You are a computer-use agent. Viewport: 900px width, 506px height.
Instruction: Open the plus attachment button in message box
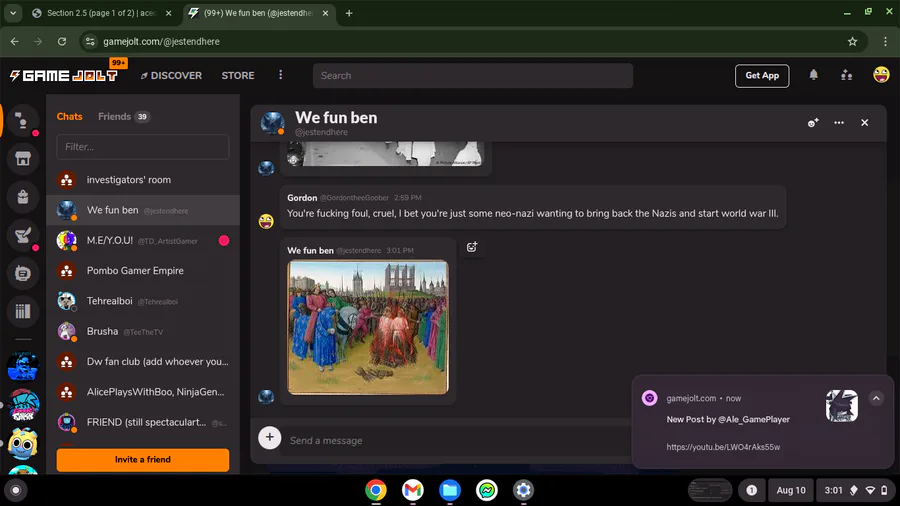click(270, 438)
